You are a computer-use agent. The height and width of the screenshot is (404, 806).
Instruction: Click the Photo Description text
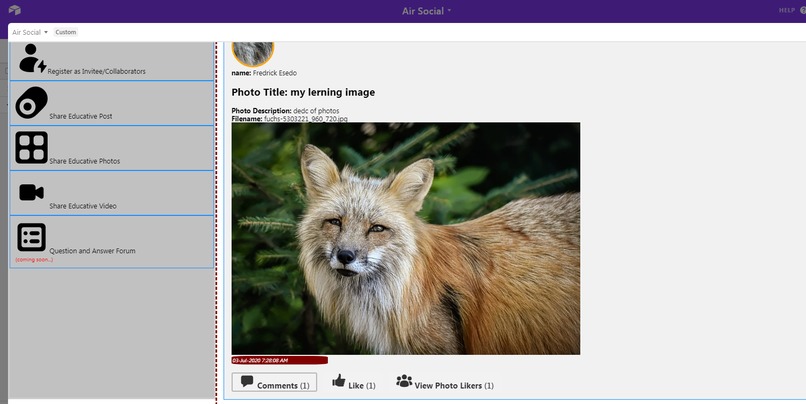click(285, 111)
